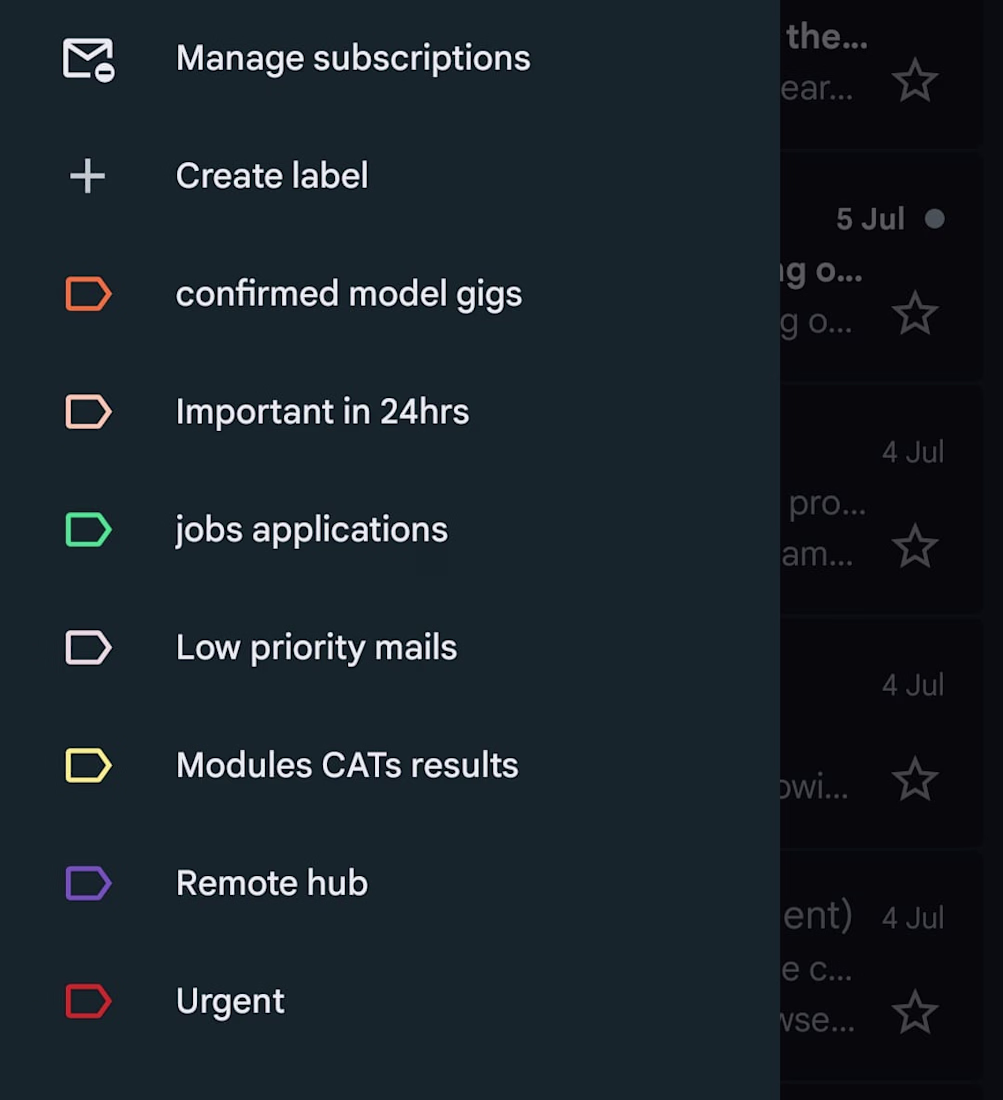The image size is (1003, 1100).
Task: Tap the plus icon for Create label
Action: point(88,175)
